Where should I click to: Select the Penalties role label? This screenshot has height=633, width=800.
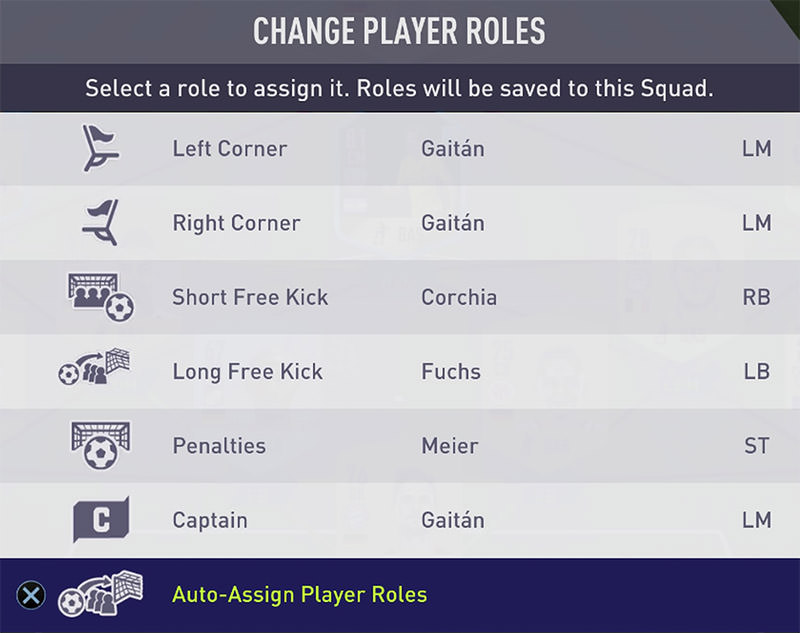click(219, 446)
